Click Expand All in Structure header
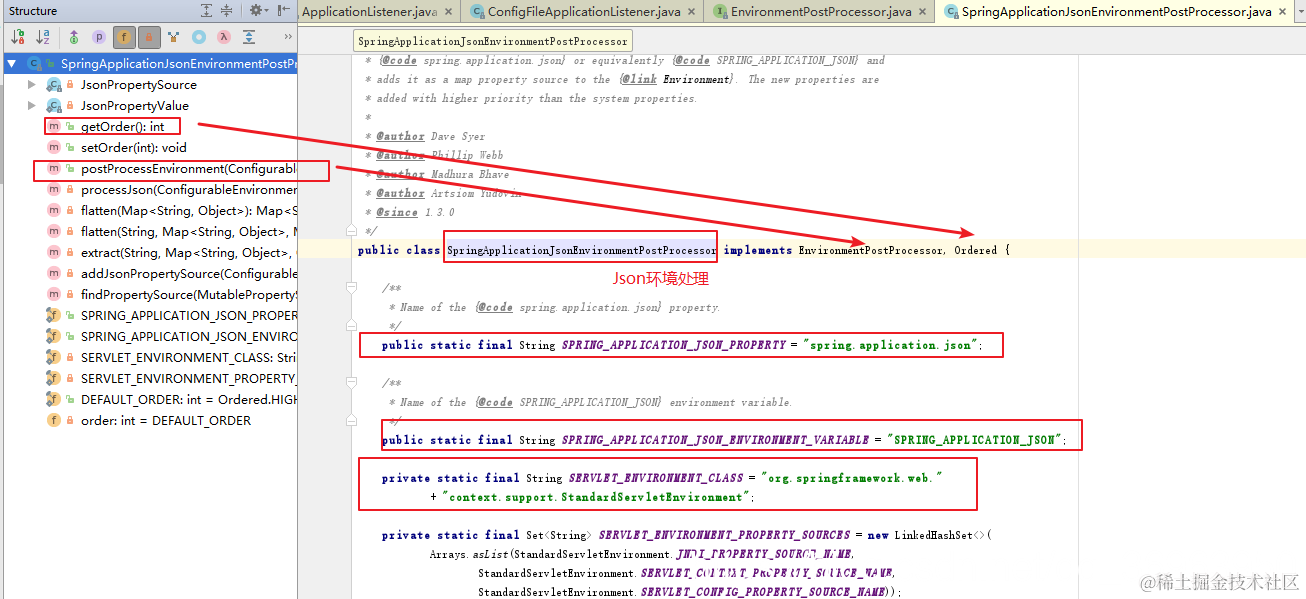The height and width of the screenshot is (599, 1306). [x=207, y=10]
